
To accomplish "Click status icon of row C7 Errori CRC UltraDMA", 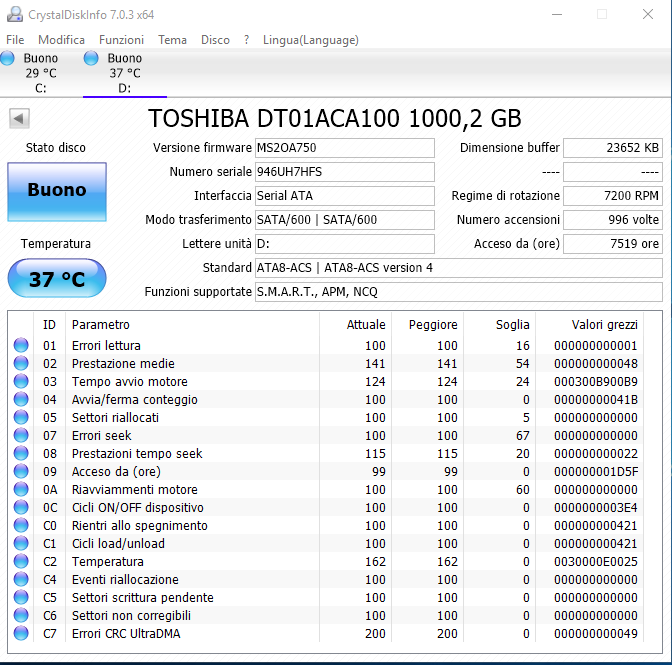I will [x=21, y=633].
